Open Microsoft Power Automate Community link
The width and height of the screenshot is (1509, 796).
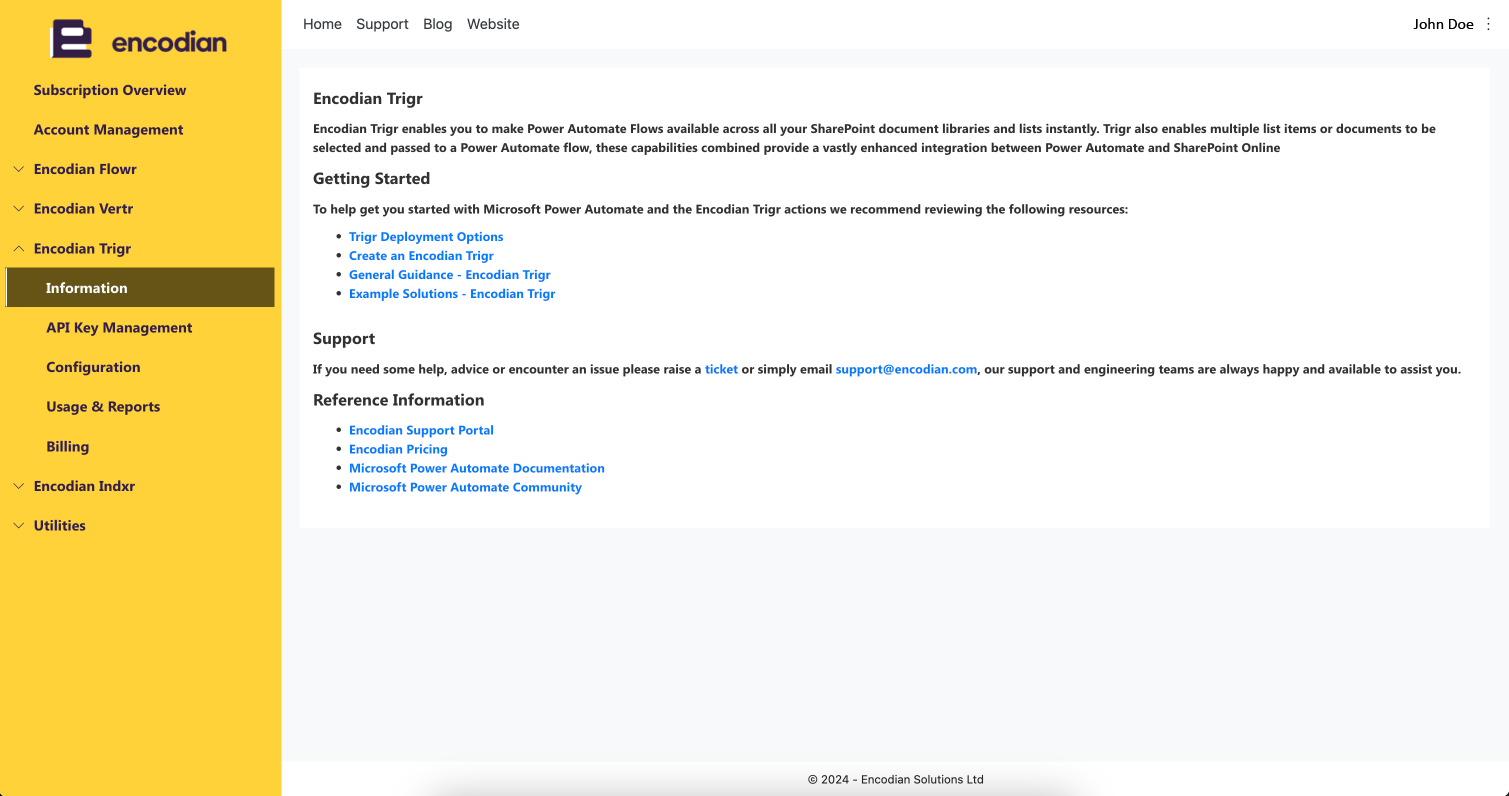[465, 487]
